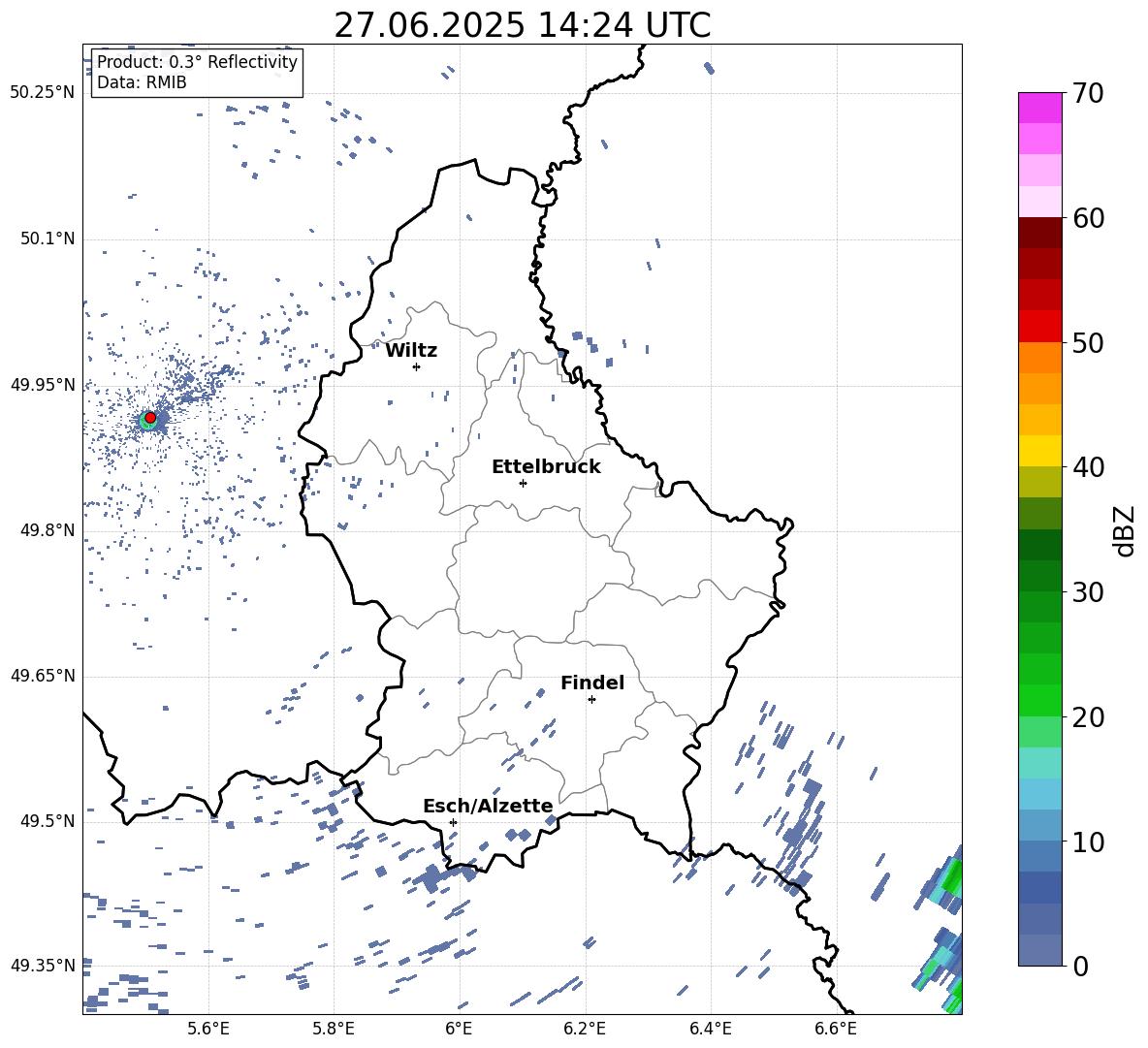Click the 6°E longitude label
The height and width of the screenshot is (1048, 1148).
459,1029
